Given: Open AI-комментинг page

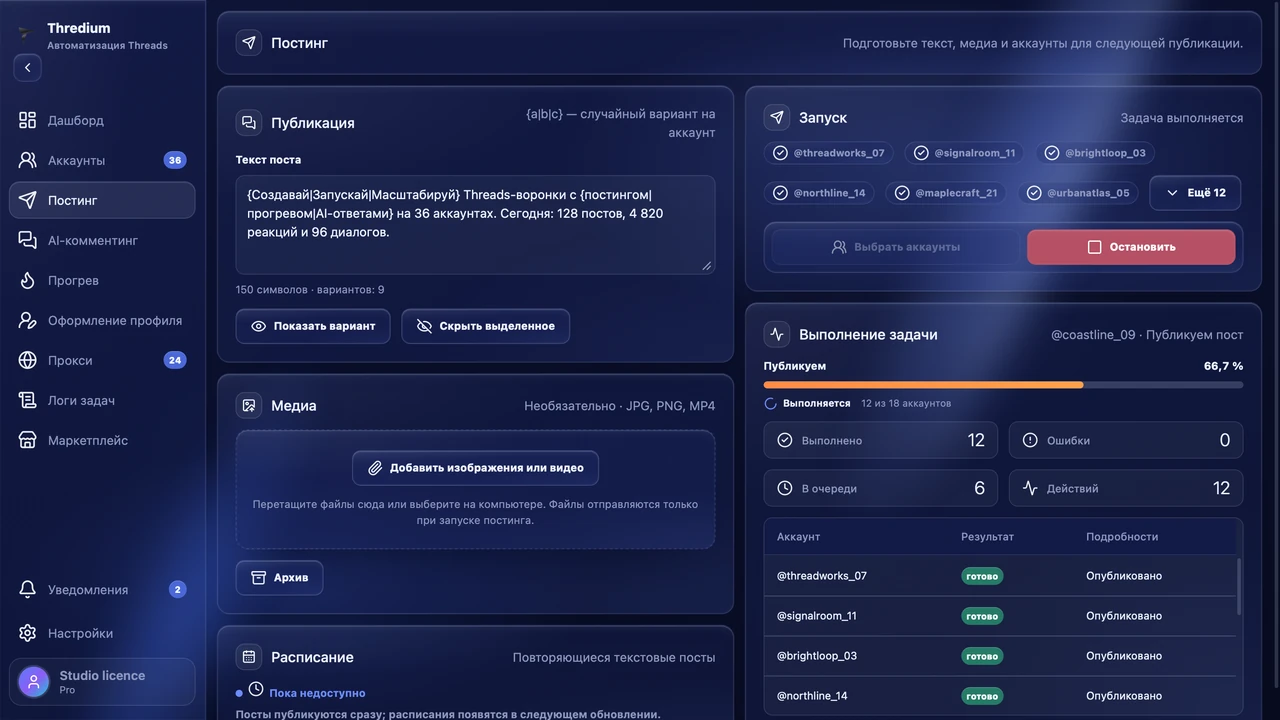Looking at the screenshot, I should coord(102,240).
